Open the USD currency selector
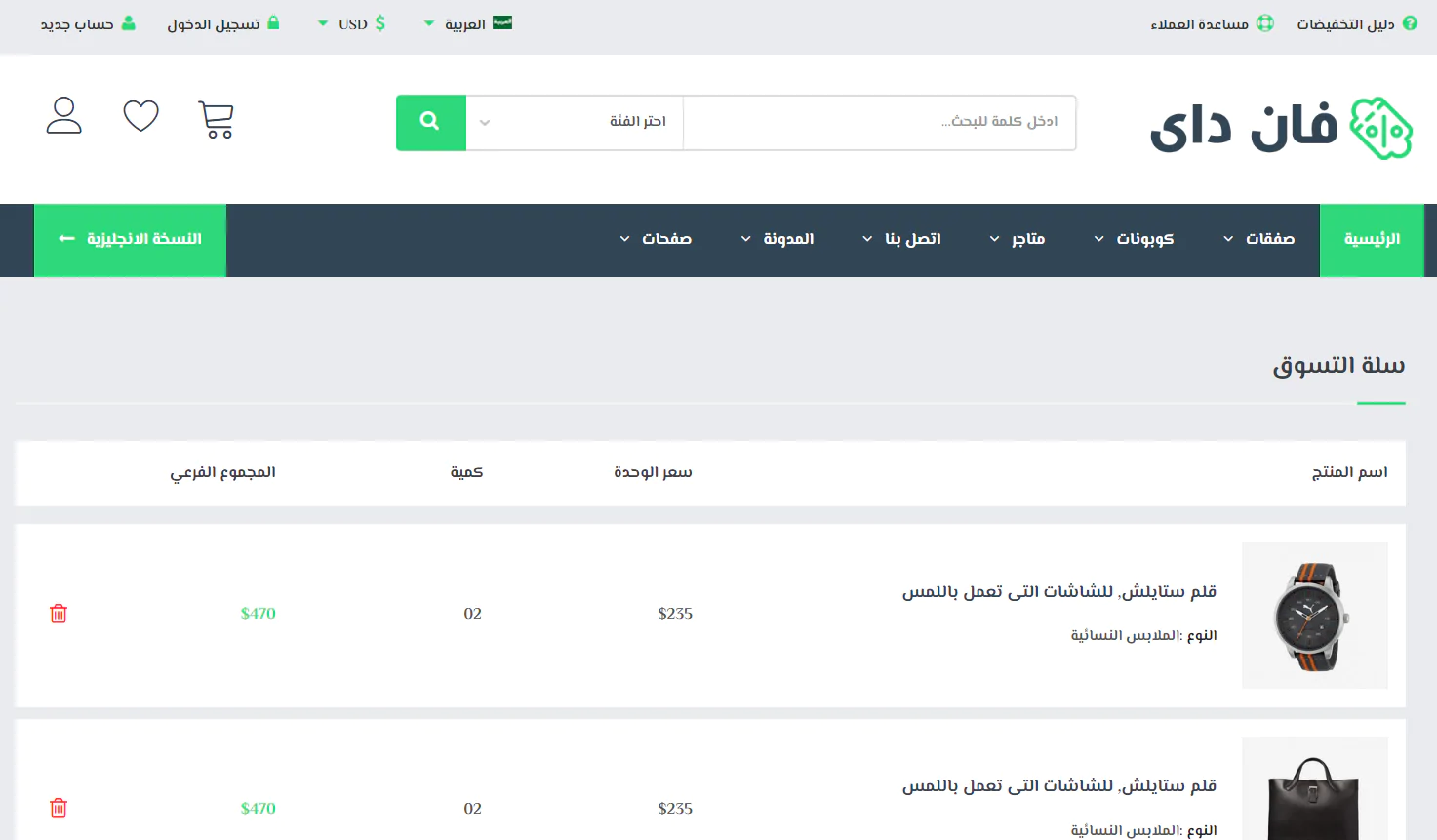1437x840 pixels. coord(352,23)
